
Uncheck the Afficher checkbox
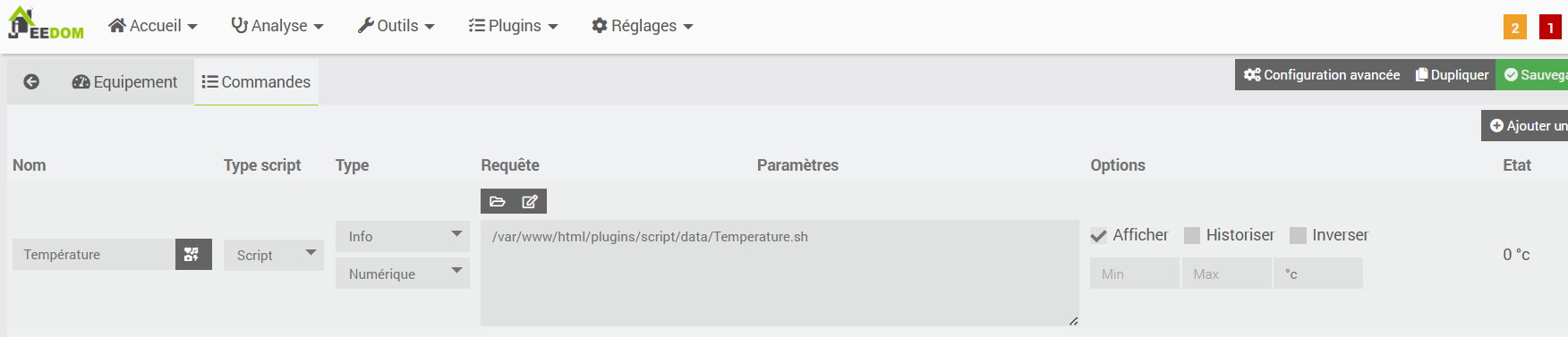coord(1098,235)
